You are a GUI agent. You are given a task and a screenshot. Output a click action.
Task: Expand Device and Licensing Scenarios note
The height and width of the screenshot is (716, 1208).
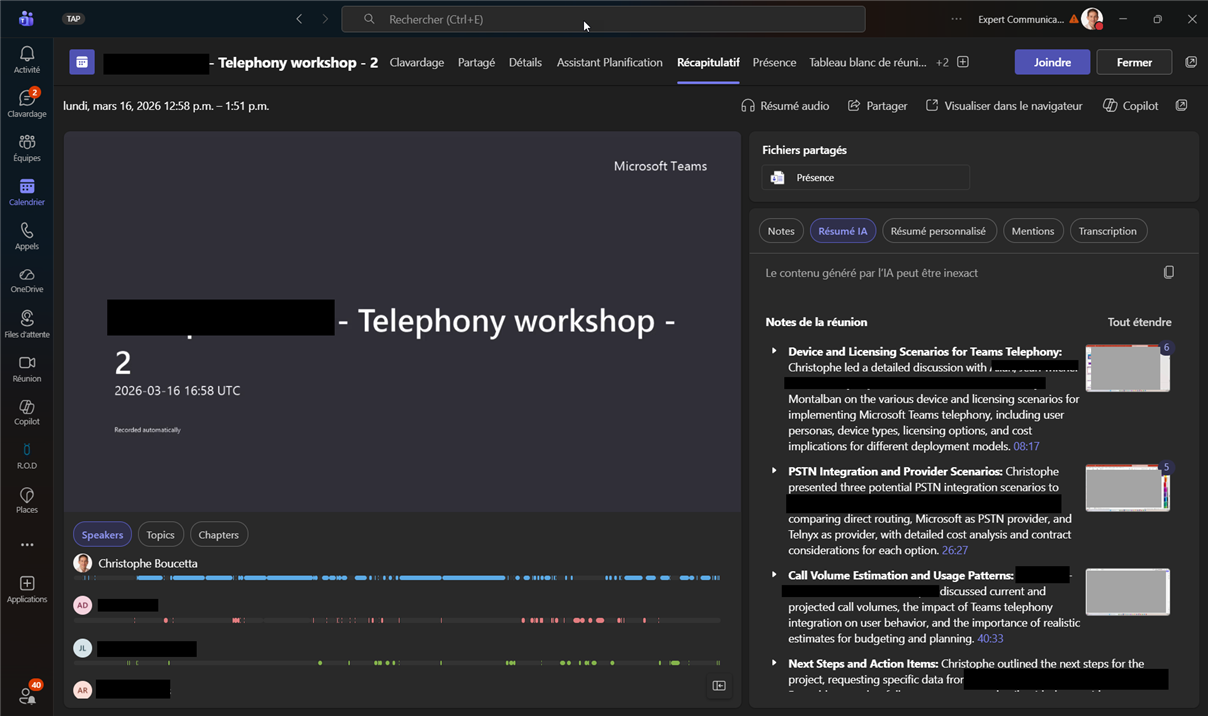click(774, 351)
